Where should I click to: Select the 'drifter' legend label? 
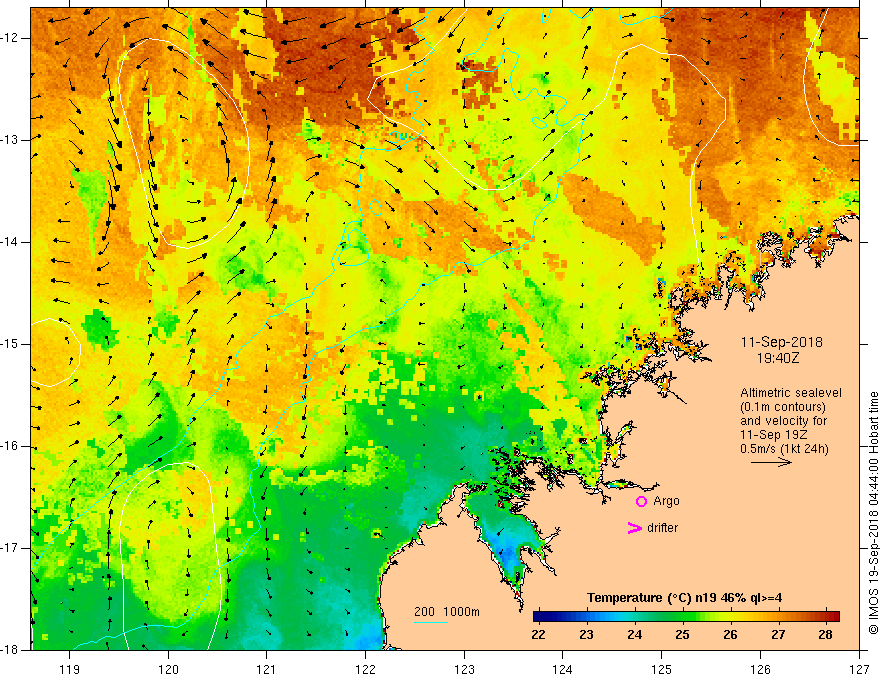[x=662, y=528]
